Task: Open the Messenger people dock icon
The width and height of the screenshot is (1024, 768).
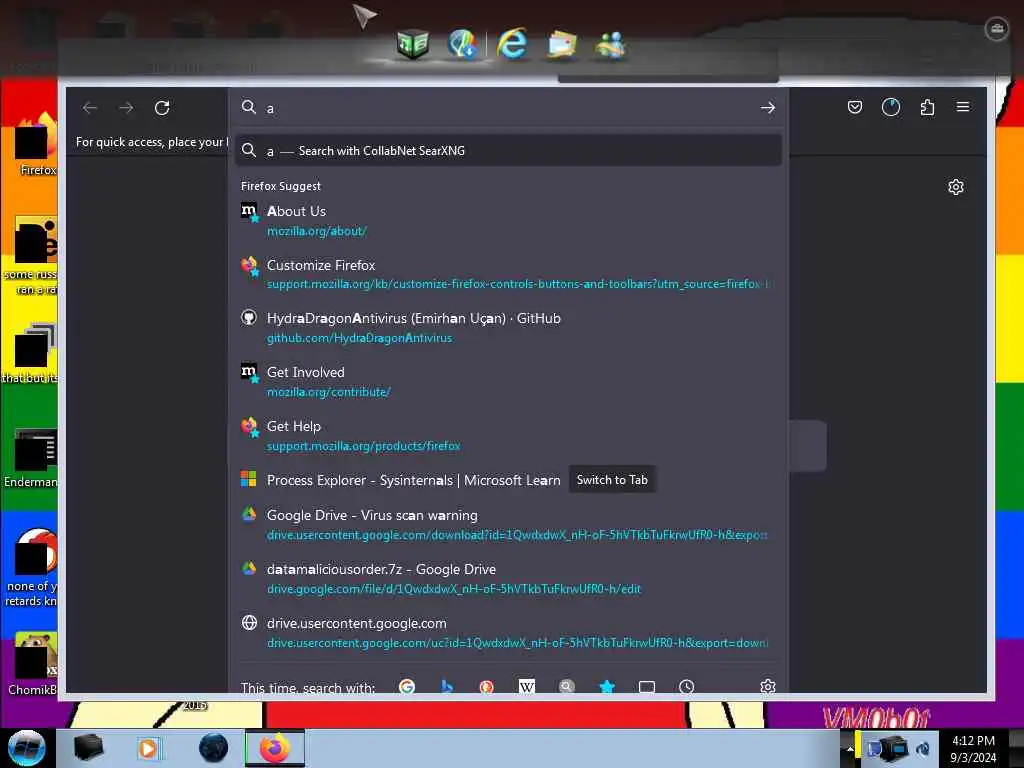Action: 611,44
